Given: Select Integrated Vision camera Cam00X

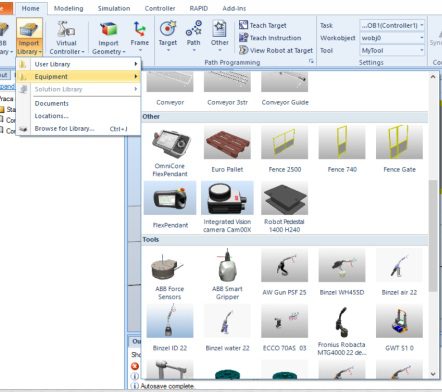Looking at the screenshot, I should point(227,207).
